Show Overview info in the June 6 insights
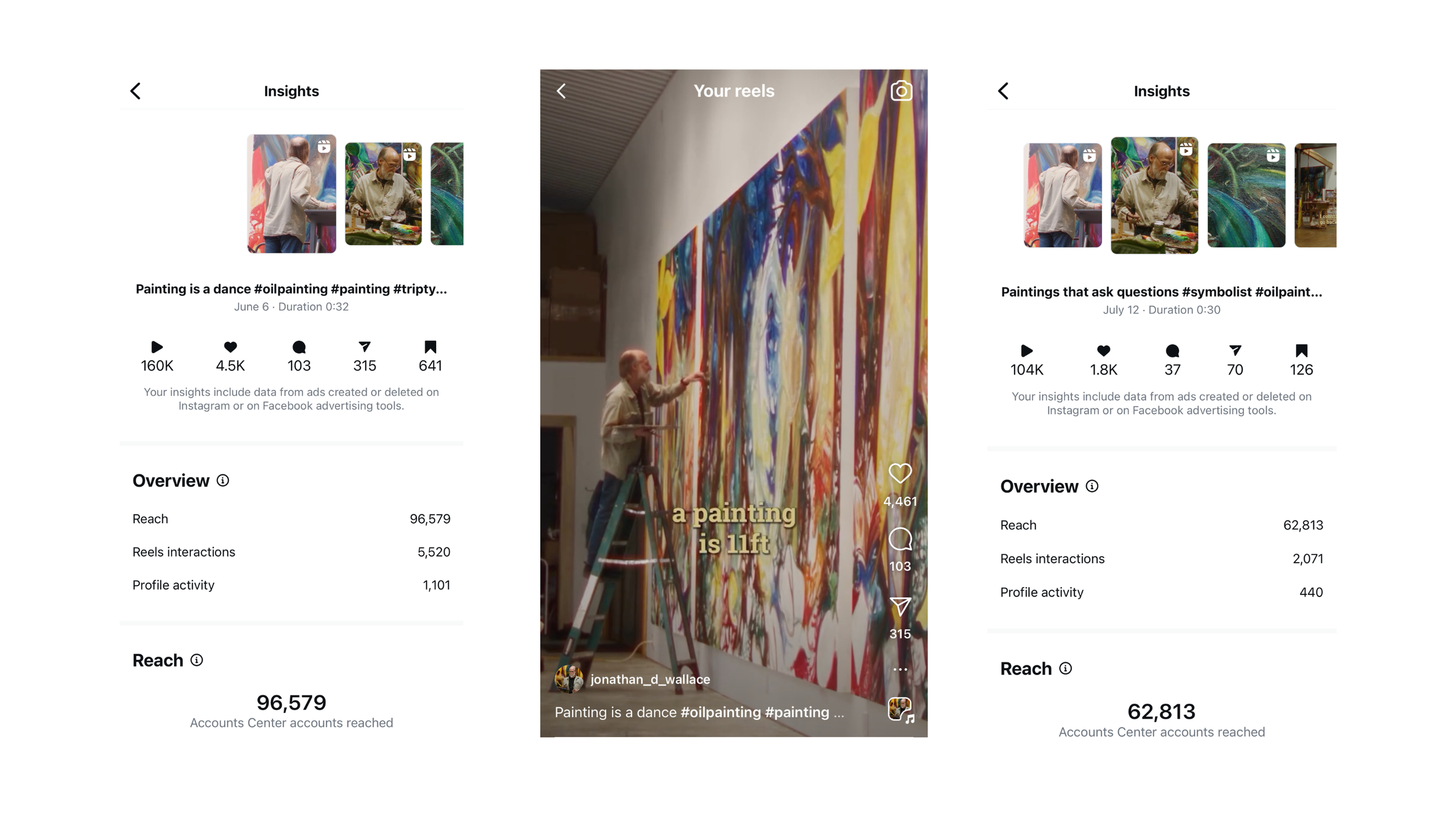Image resolution: width=1456 pixels, height=819 pixels. (222, 481)
